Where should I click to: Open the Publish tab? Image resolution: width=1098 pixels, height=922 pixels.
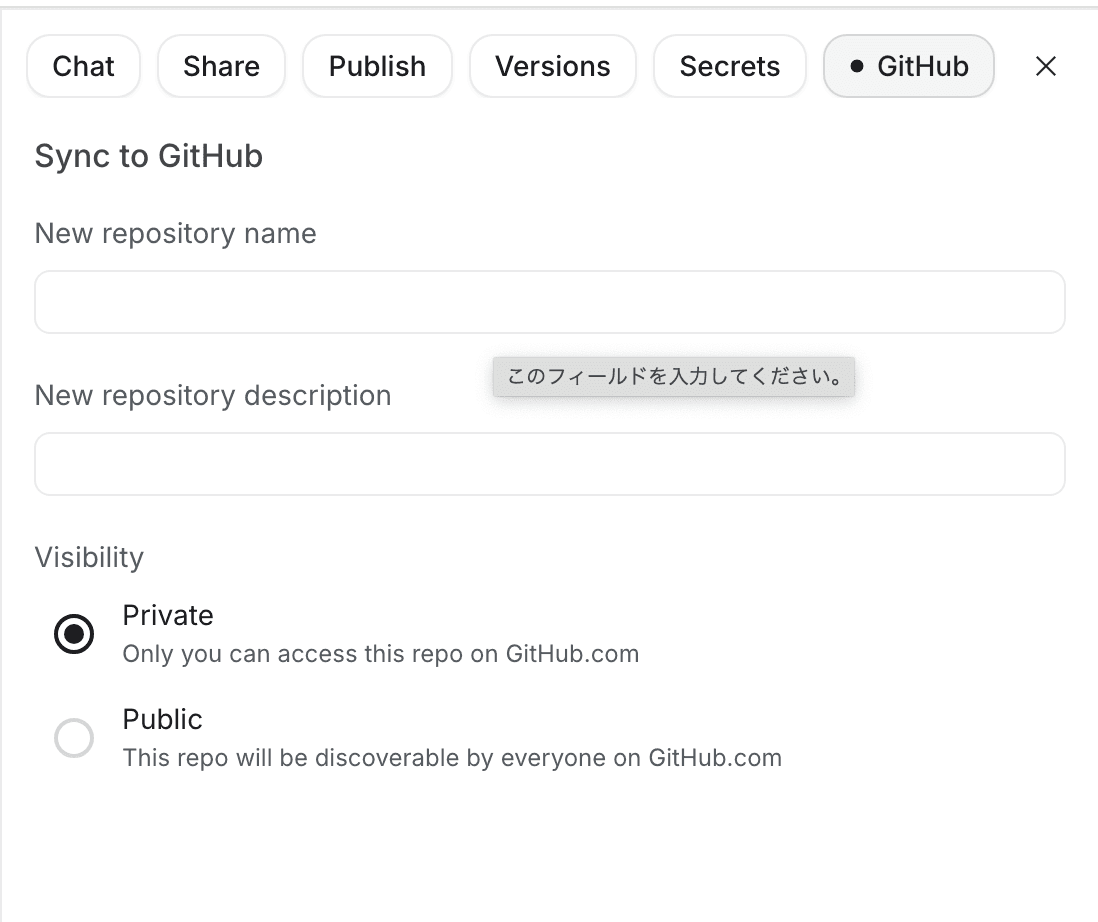pos(377,67)
